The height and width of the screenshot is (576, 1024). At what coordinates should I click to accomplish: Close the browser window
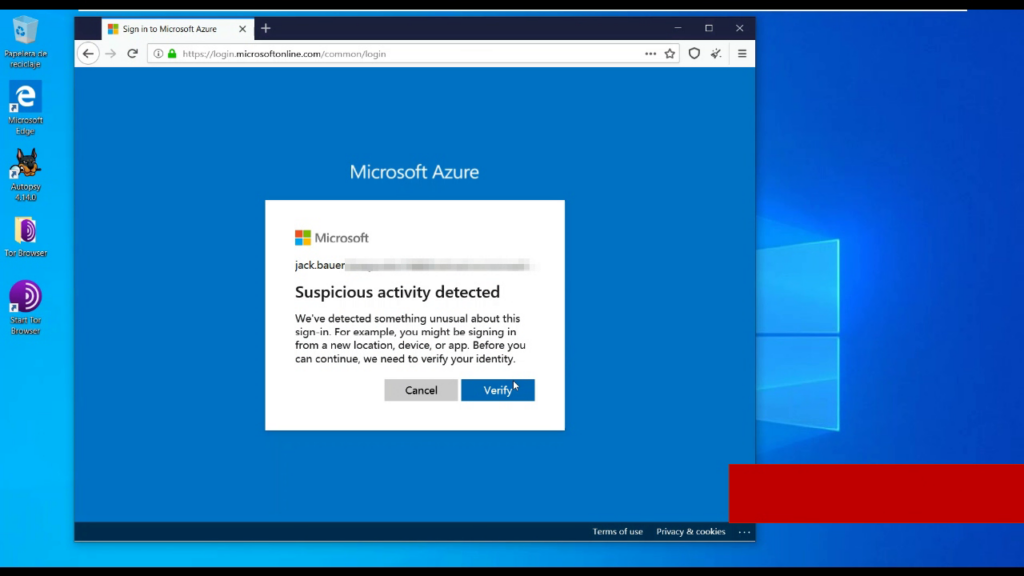click(x=739, y=28)
